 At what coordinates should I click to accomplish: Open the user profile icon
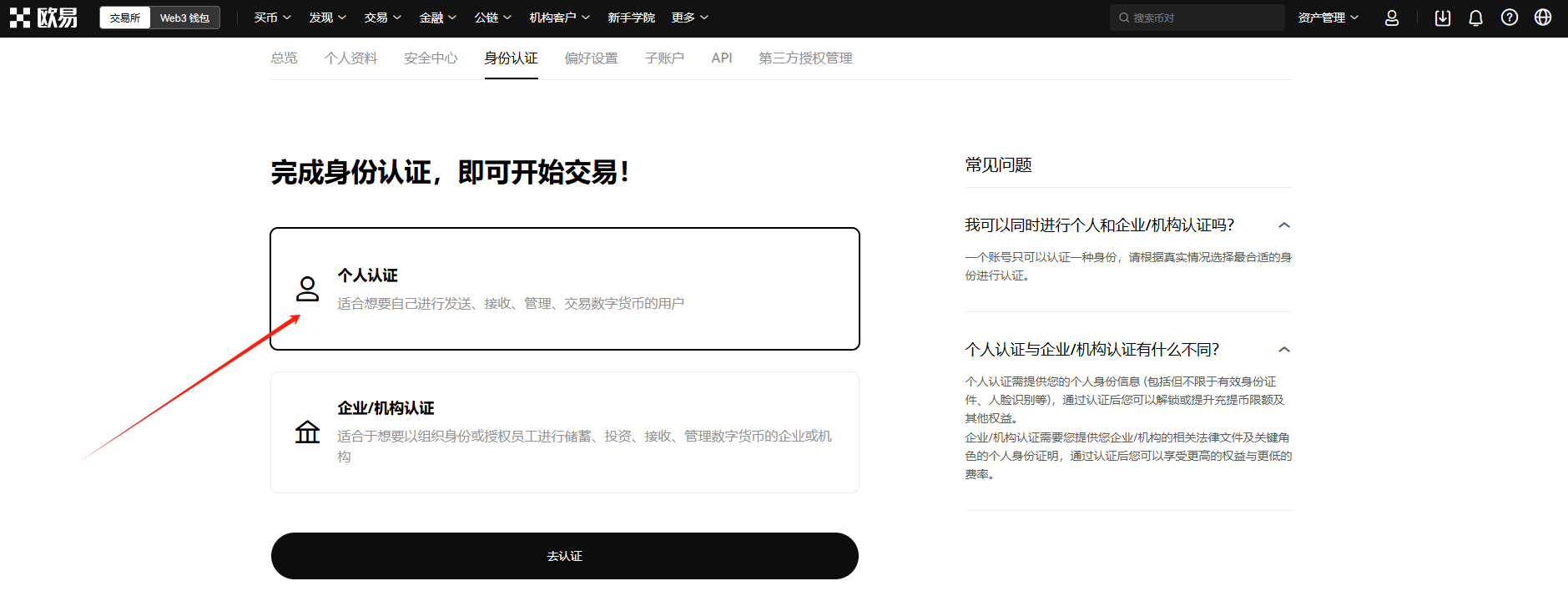click(1391, 18)
